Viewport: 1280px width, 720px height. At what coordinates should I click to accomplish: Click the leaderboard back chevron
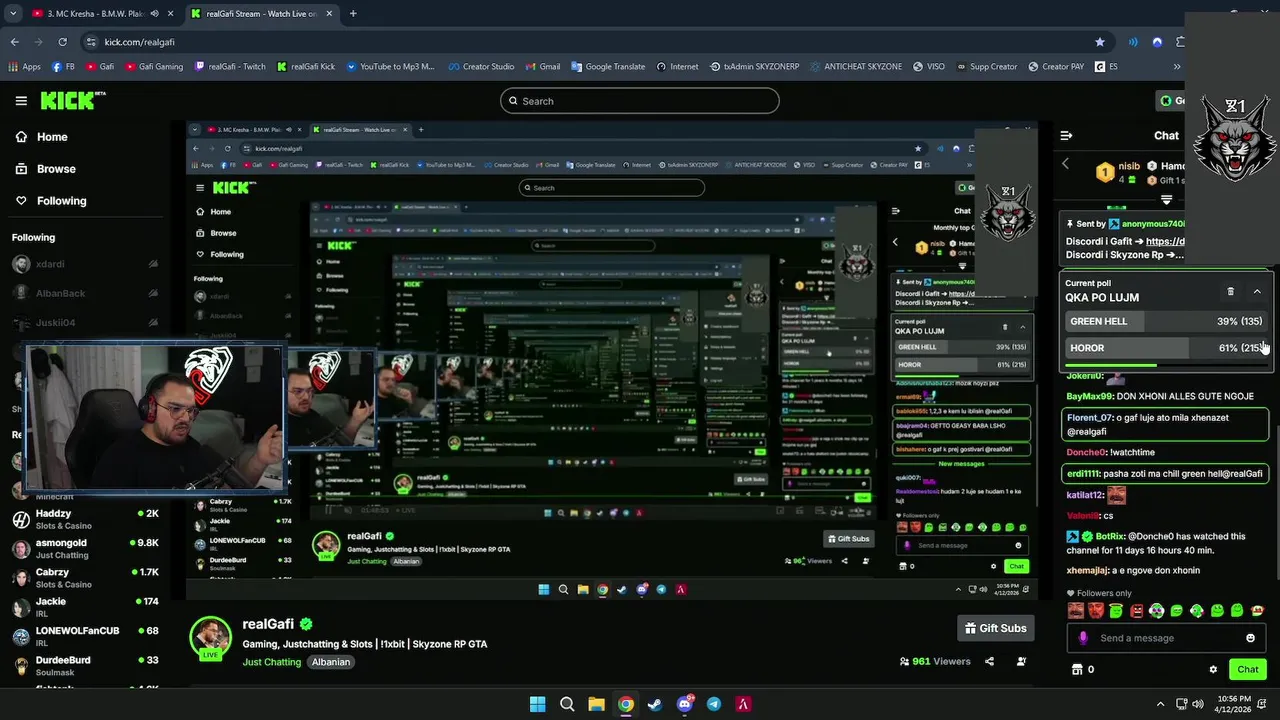click(1065, 164)
